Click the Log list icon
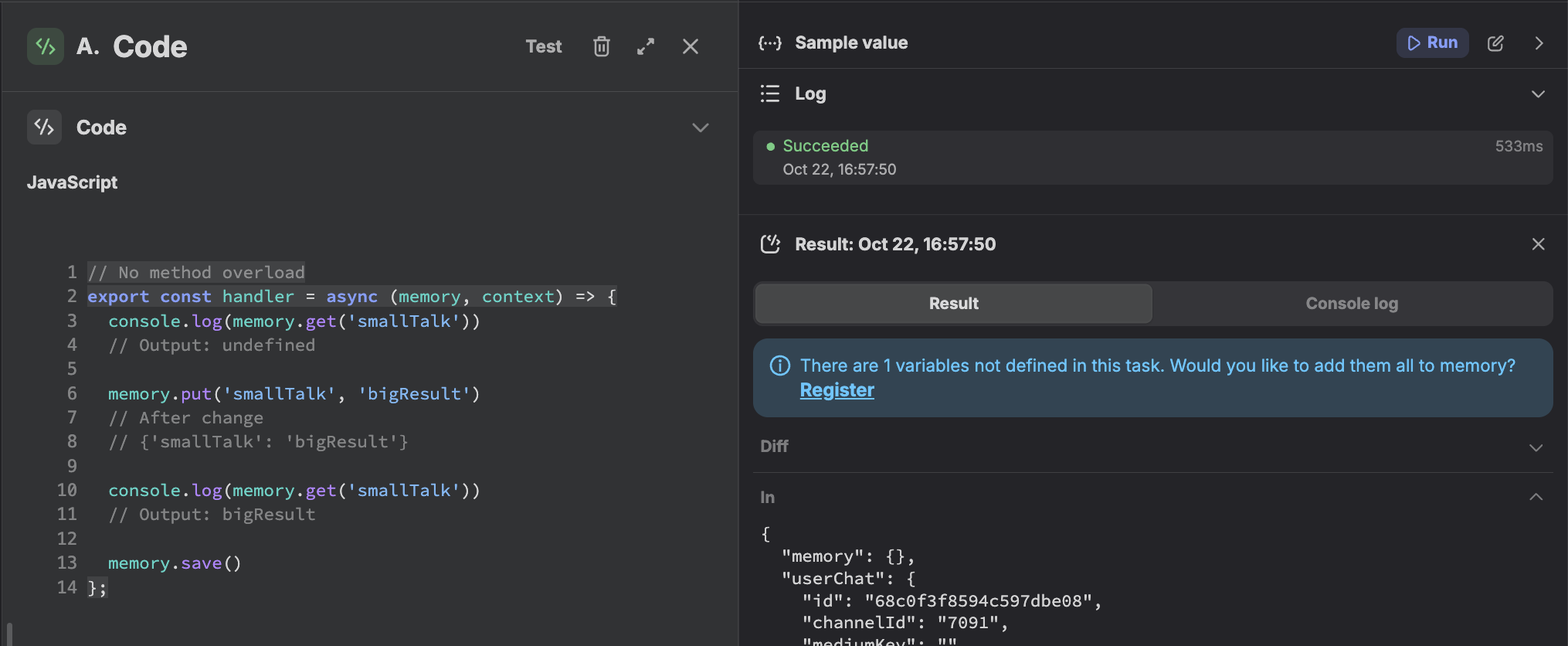The width and height of the screenshot is (1568, 646). pos(769,93)
